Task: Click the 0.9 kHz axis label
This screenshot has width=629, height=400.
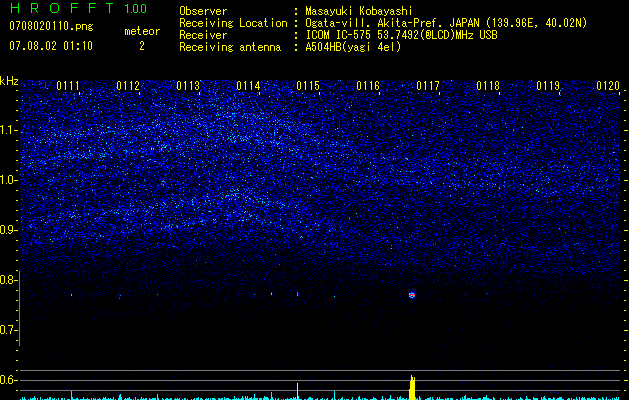Action: (9, 230)
